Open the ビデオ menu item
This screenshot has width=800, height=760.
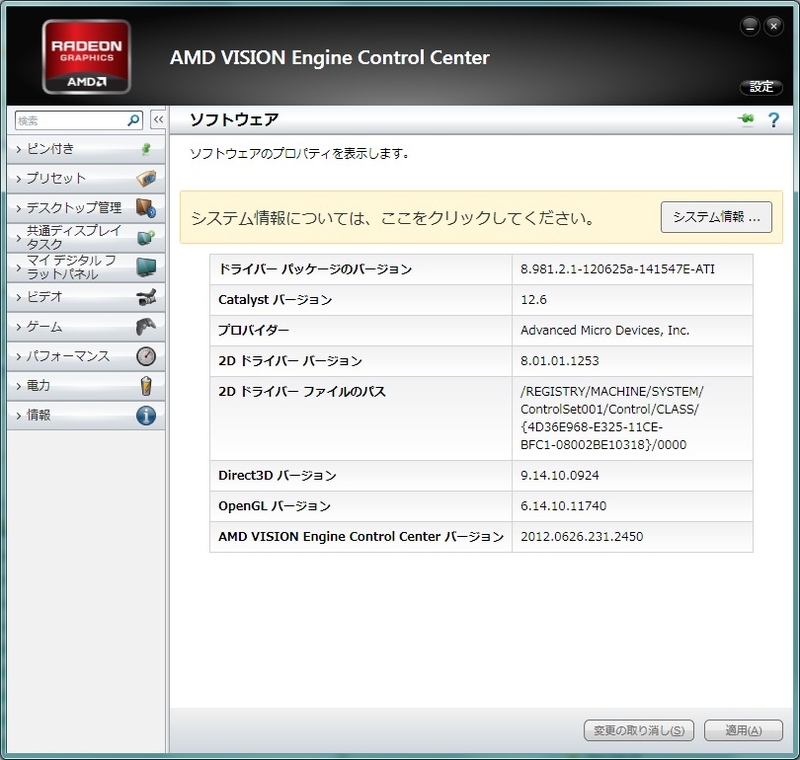point(86,297)
